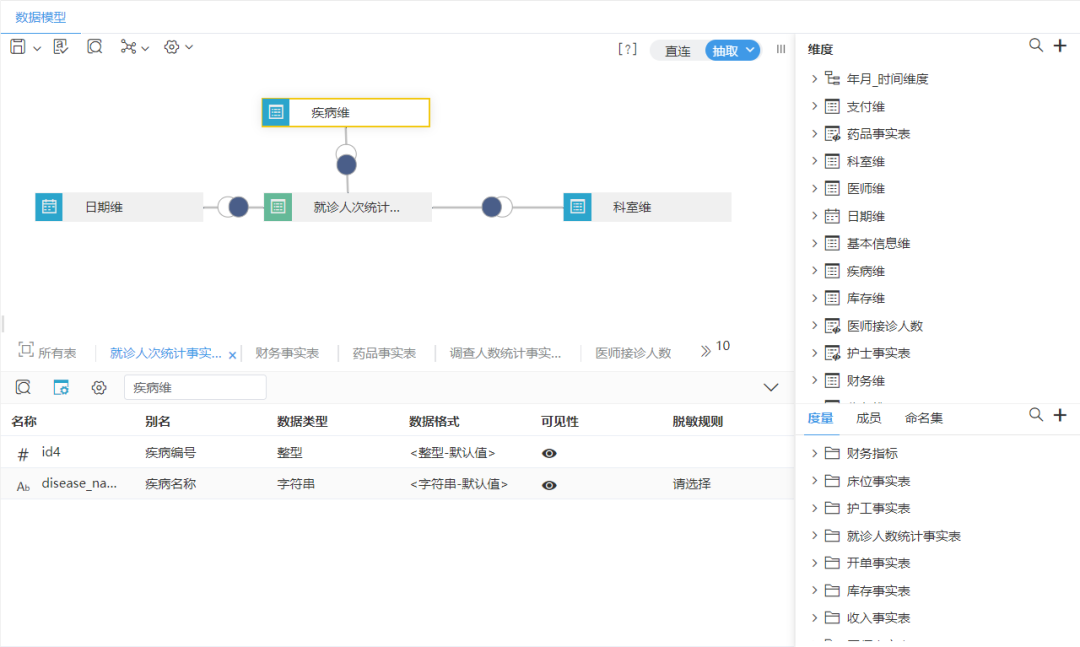Open the 财务事实表 table tab
The image size is (1080, 647).
point(287,352)
